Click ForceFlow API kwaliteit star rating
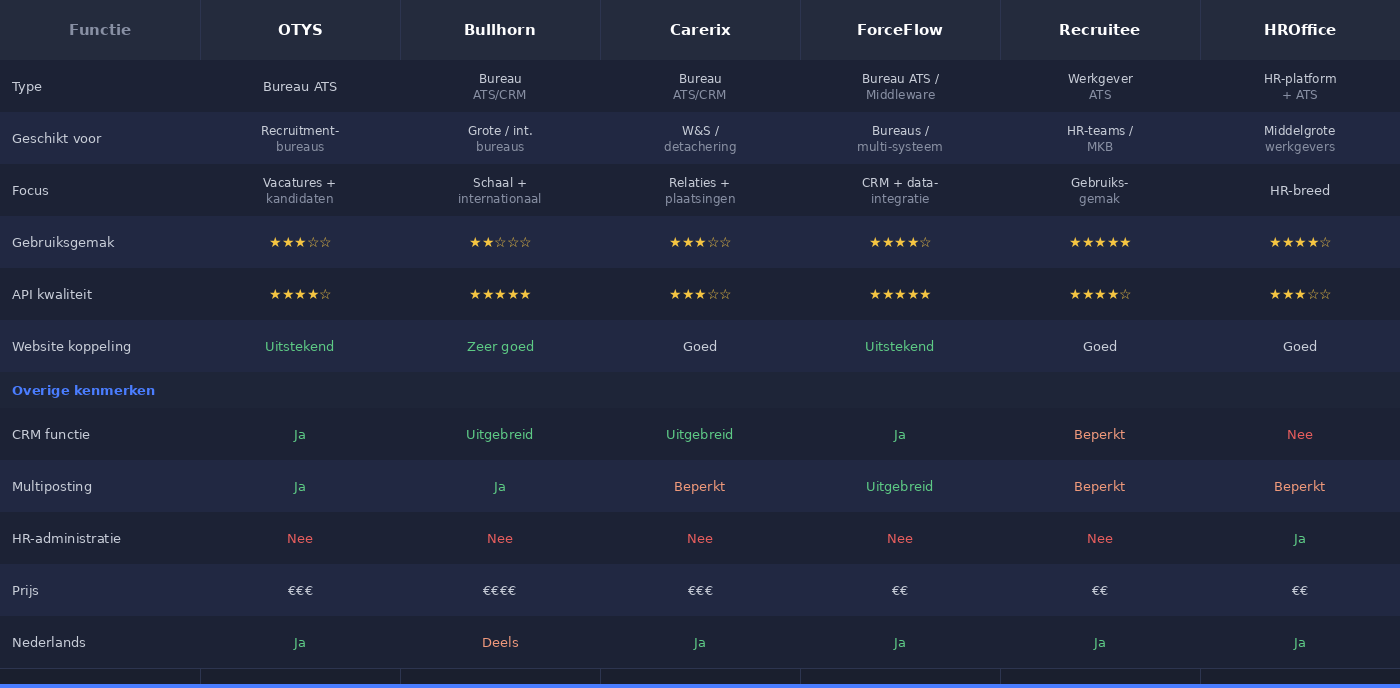This screenshot has height=688, width=1400. click(x=900, y=295)
